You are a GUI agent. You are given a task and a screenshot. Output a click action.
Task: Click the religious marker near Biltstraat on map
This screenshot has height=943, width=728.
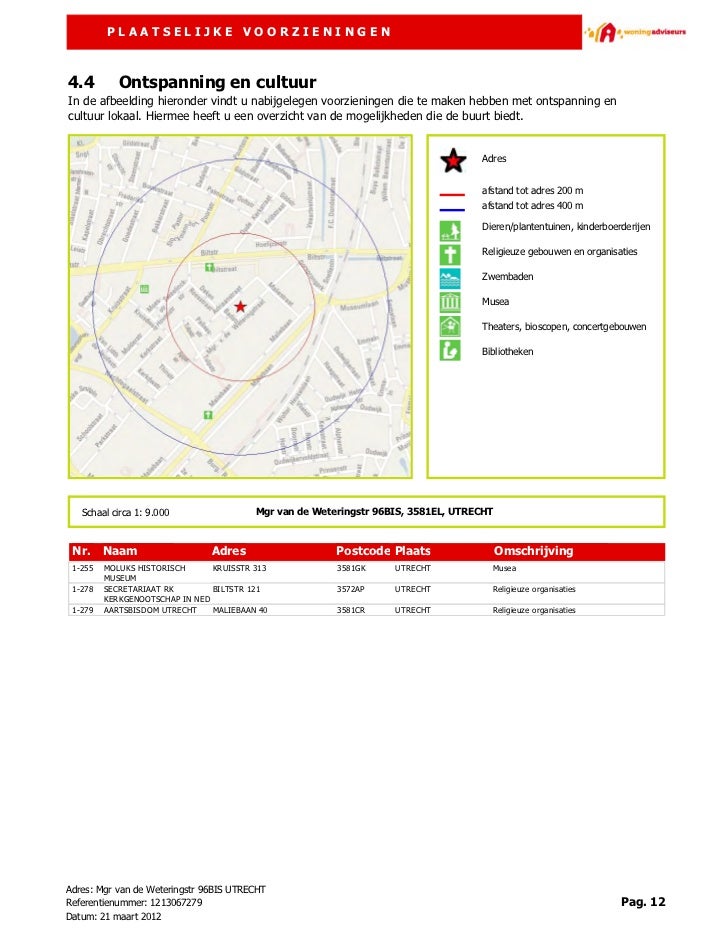209,267
